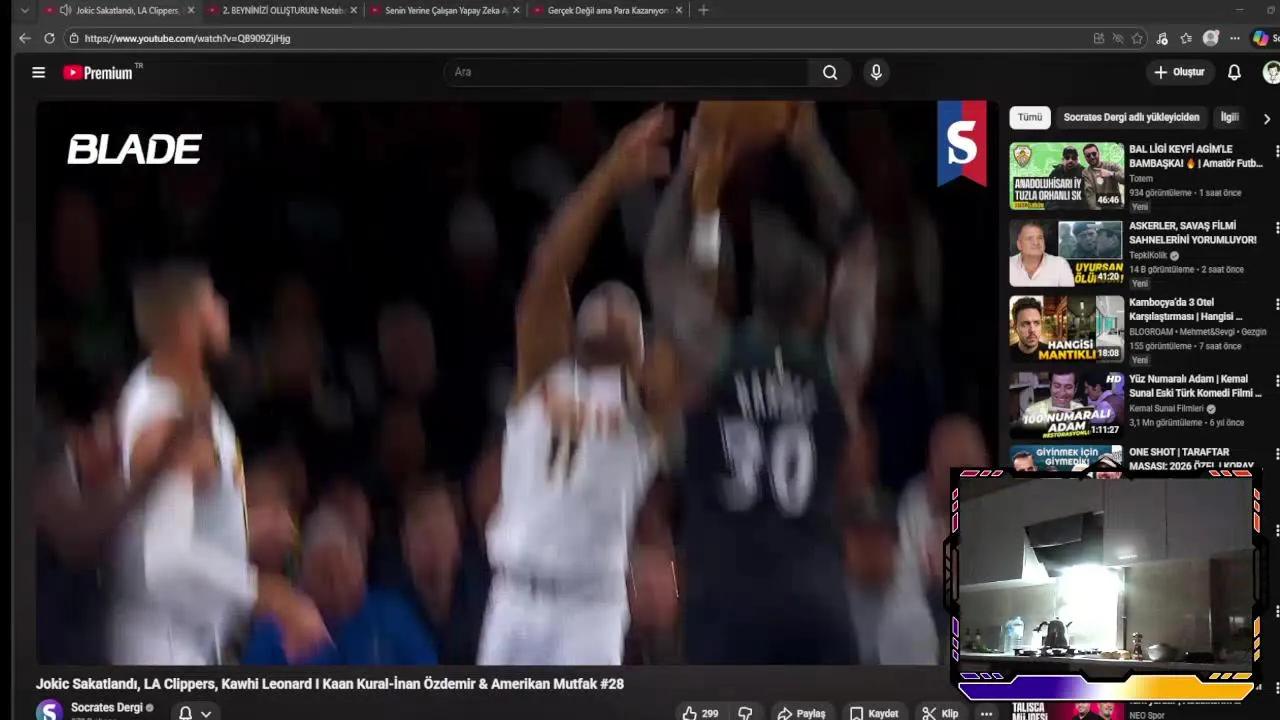The height and width of the screenshot is (720, 1280).
Task: Open the browser profile icon
Action: pyautogui.click(x=1211, y=38)
